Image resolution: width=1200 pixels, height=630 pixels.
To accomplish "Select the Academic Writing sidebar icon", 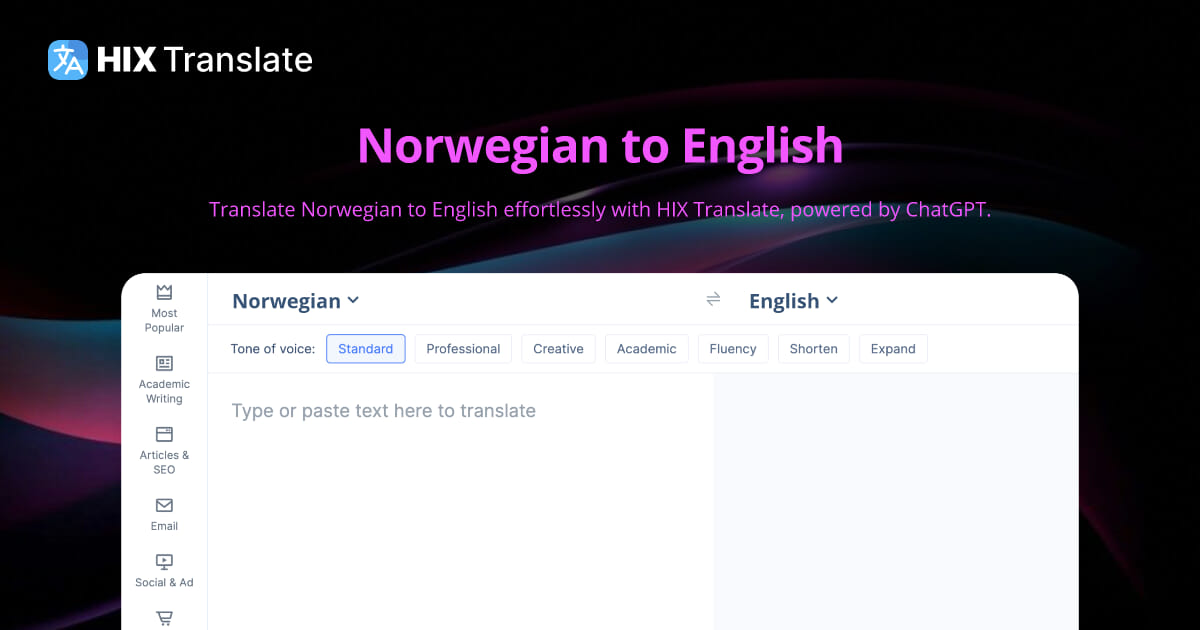I will [x=164, y=363].
